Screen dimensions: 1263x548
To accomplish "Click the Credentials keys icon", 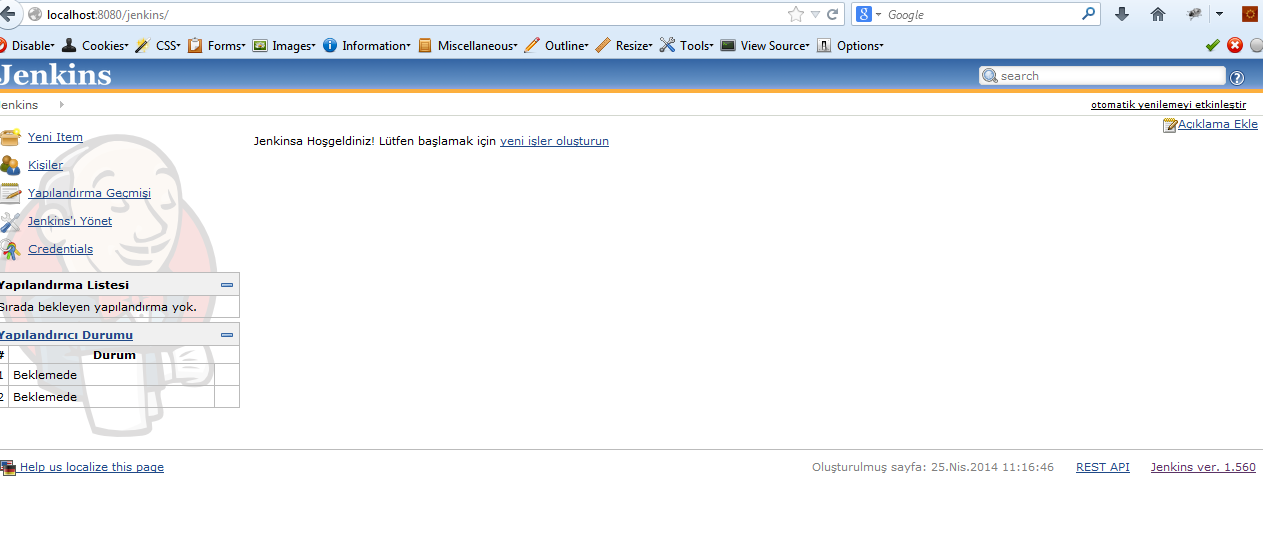I will [x=10, y=249].
